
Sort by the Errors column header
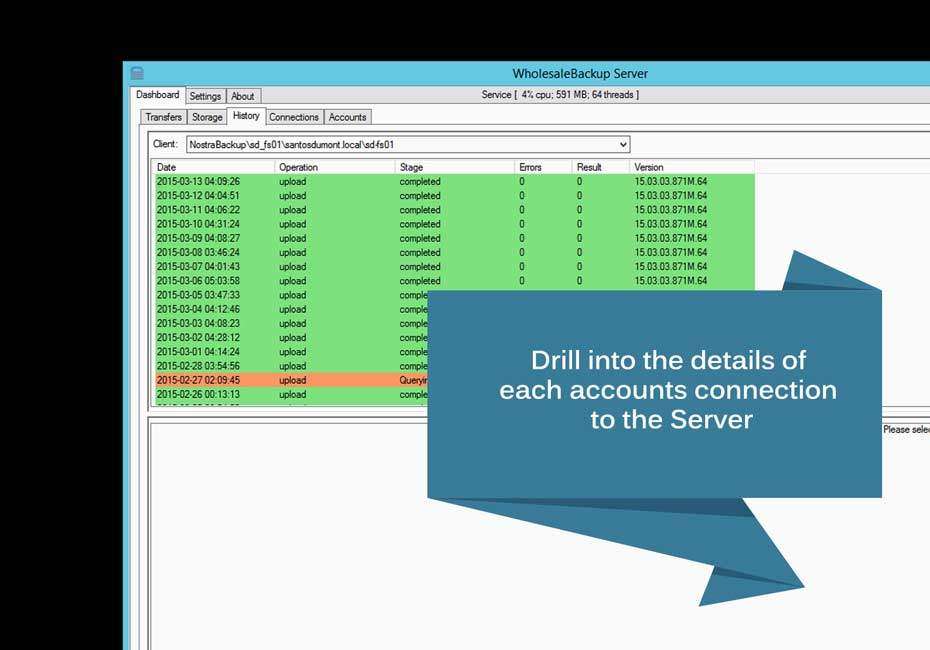click(530, 167)
